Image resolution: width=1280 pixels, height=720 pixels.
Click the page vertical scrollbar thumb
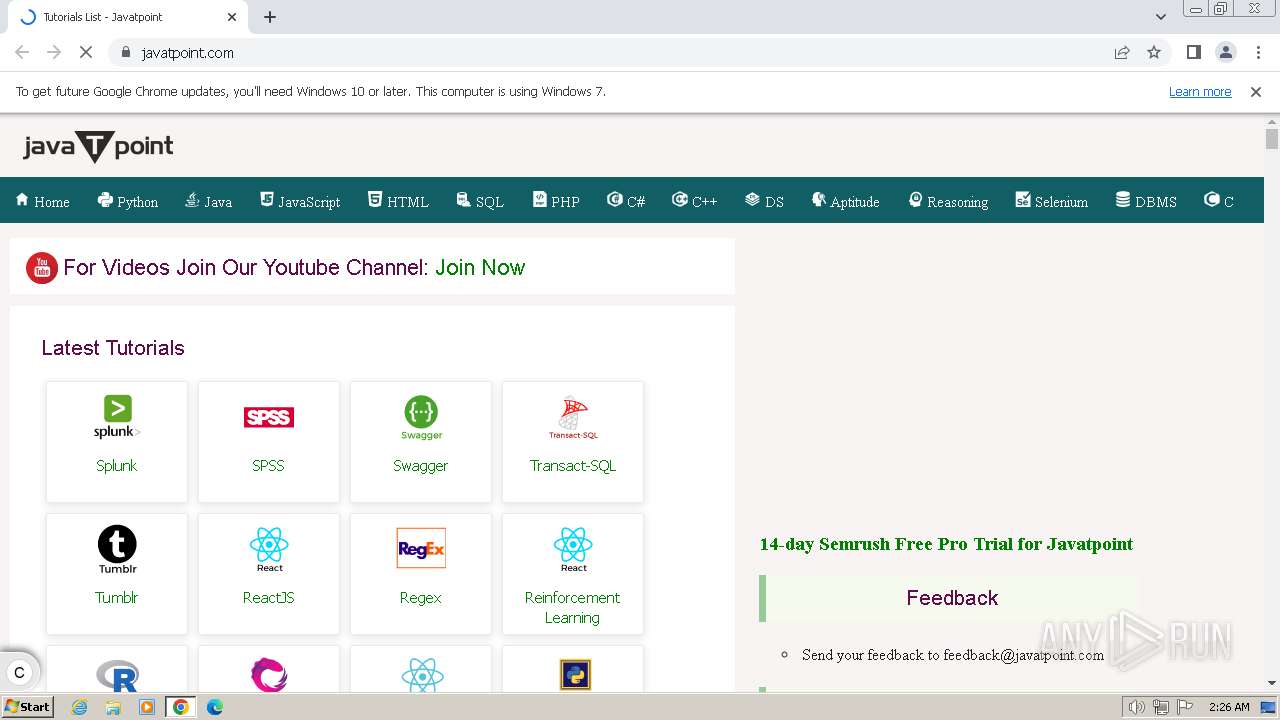coord(1272,139)
